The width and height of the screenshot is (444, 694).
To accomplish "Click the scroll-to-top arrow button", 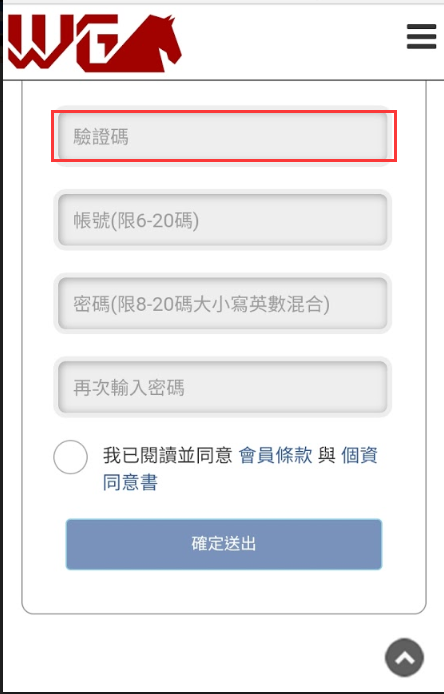I will pyautogui.click(x=404, y=657).
